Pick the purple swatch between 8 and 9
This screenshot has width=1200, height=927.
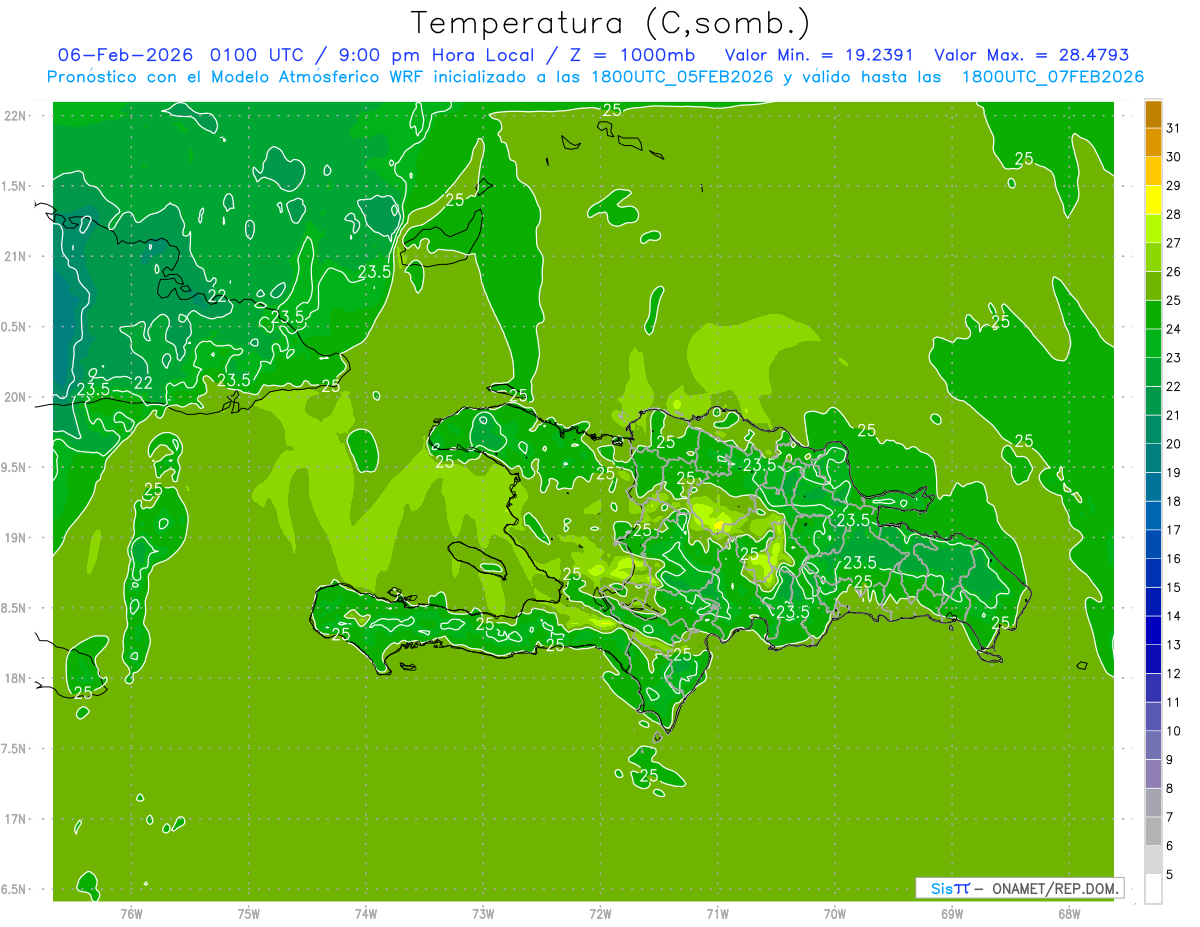1154,774
